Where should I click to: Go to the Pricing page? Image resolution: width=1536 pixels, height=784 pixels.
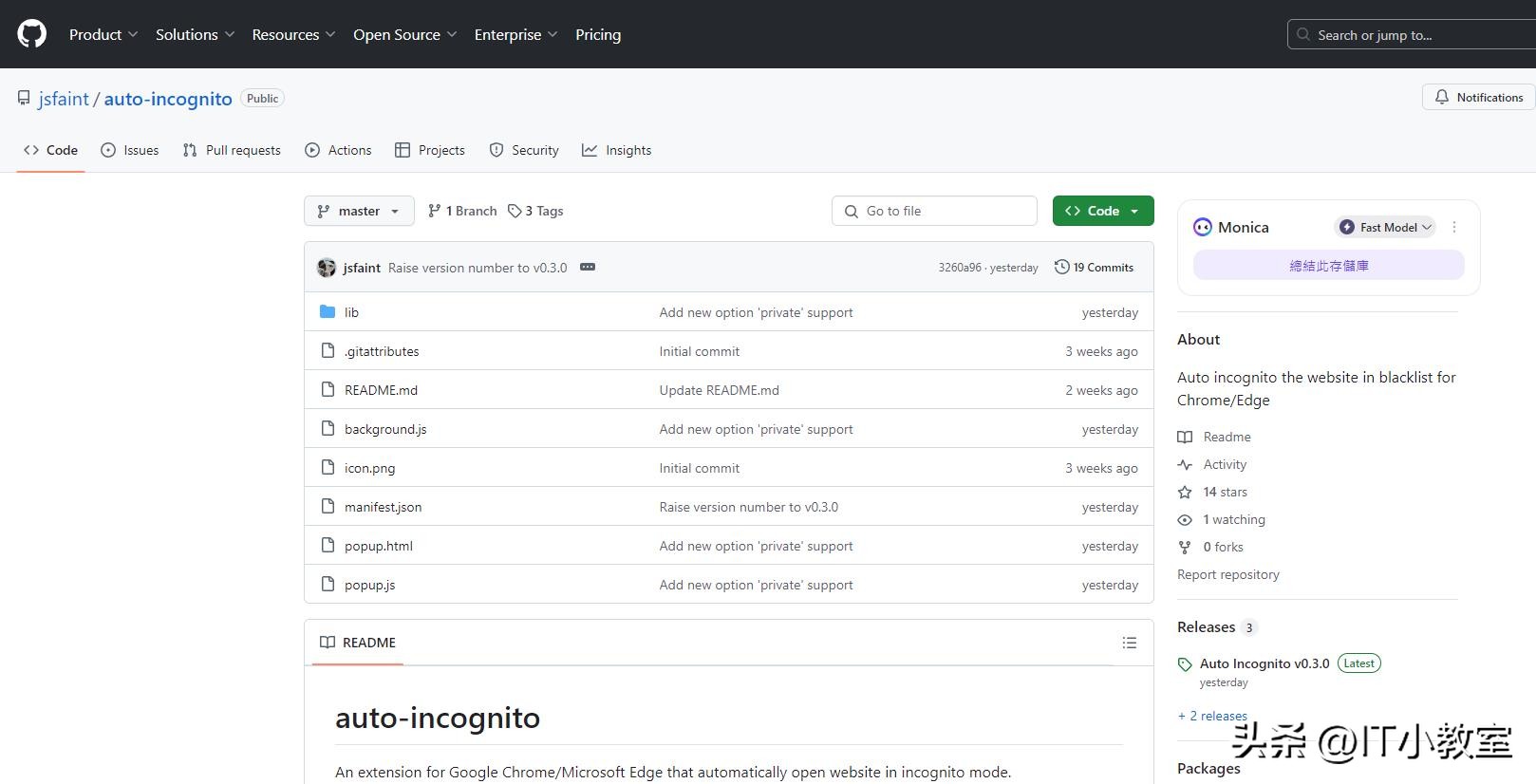(x=598, y=34)
